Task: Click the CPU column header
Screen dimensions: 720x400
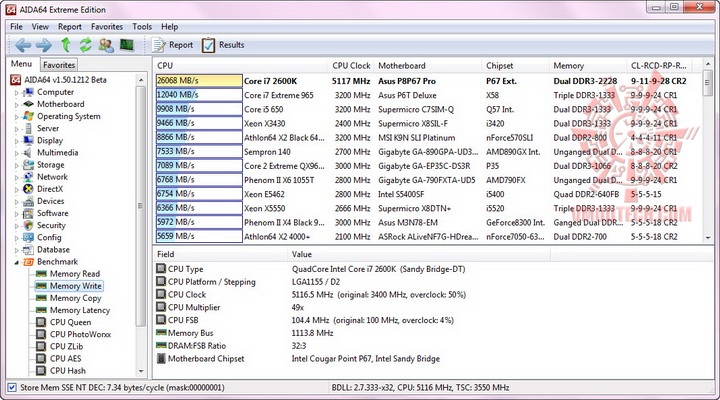Action: pos(240,66)
